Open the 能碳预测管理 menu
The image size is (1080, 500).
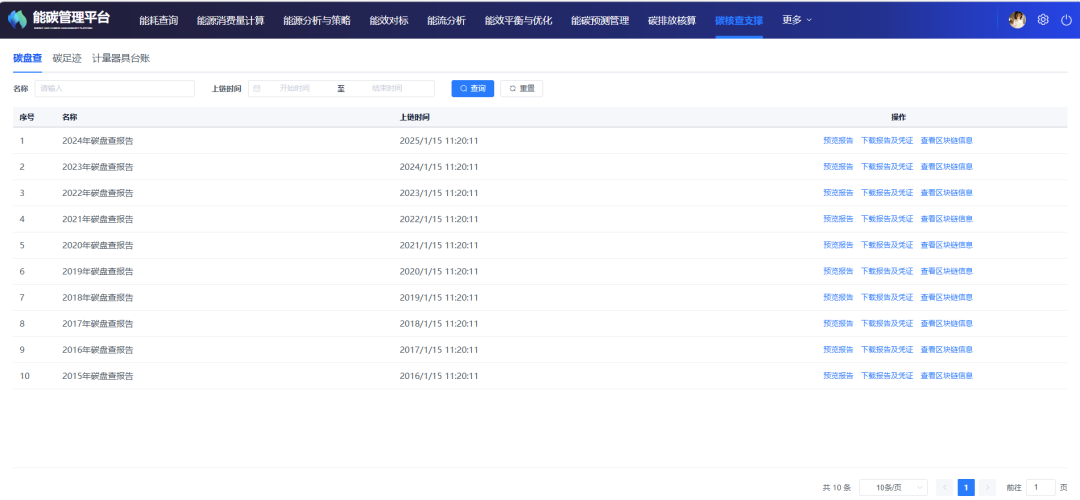[600, 21]
